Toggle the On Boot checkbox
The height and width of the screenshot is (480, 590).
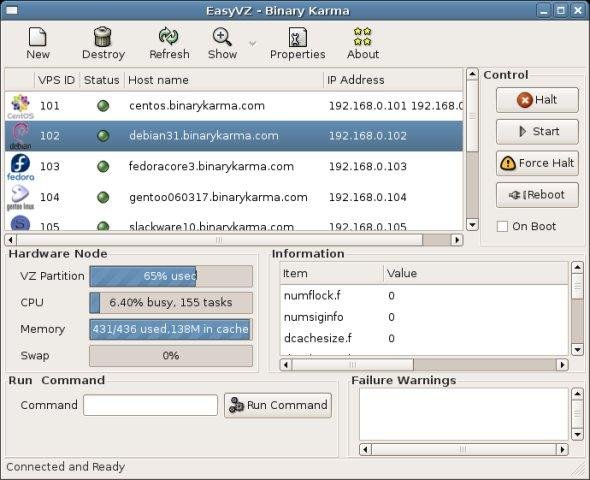pos(502,226)
